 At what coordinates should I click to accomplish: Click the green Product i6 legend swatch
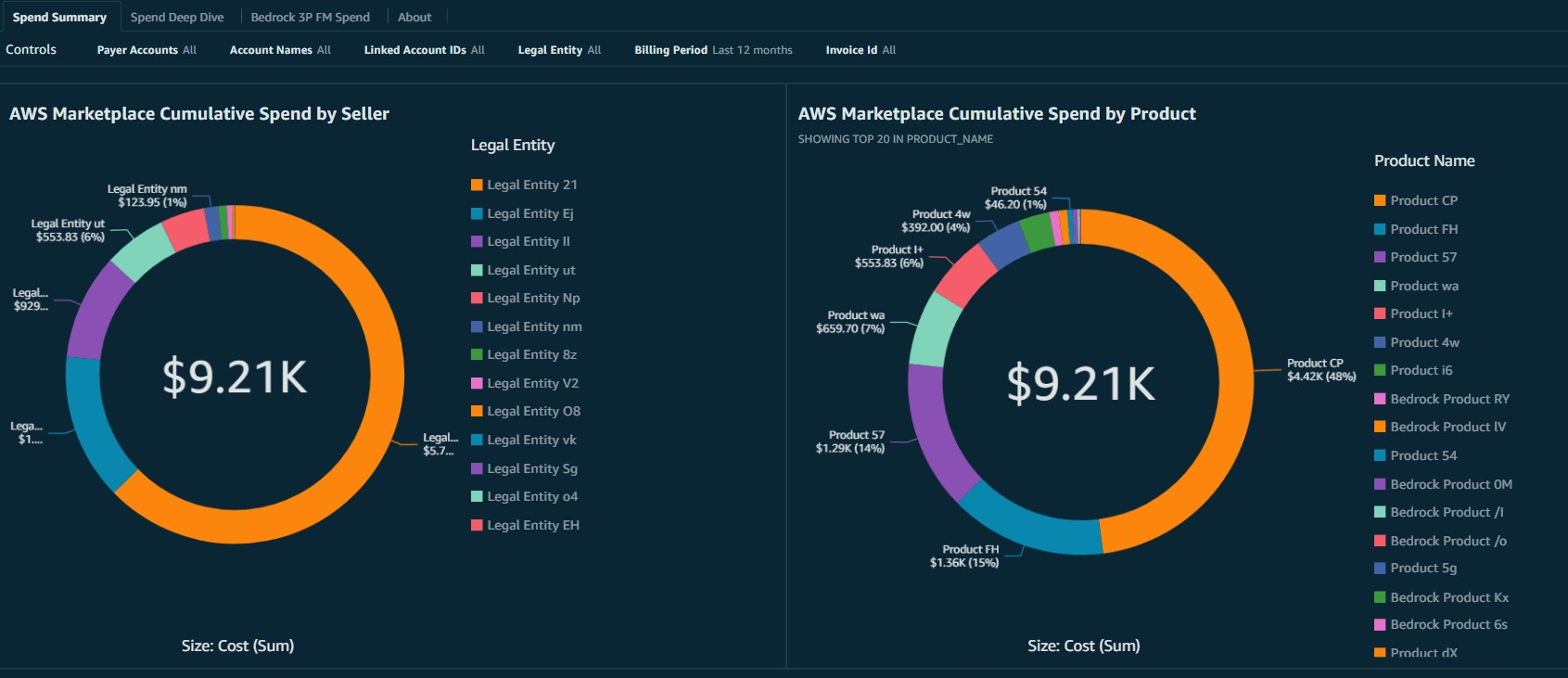point(1380,370)
